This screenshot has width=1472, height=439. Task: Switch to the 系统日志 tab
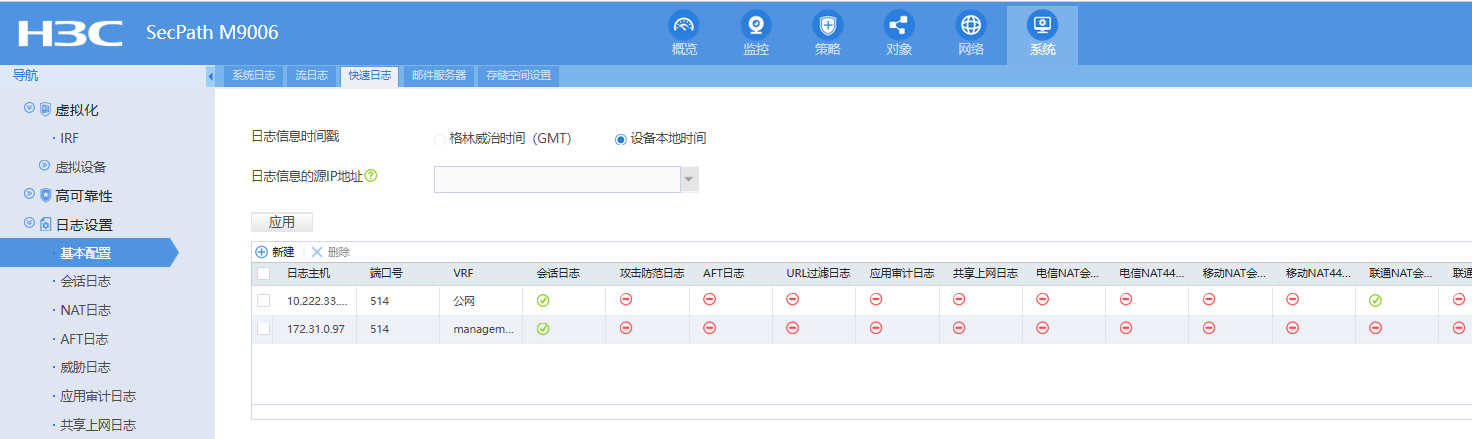(x=253, y=75)
